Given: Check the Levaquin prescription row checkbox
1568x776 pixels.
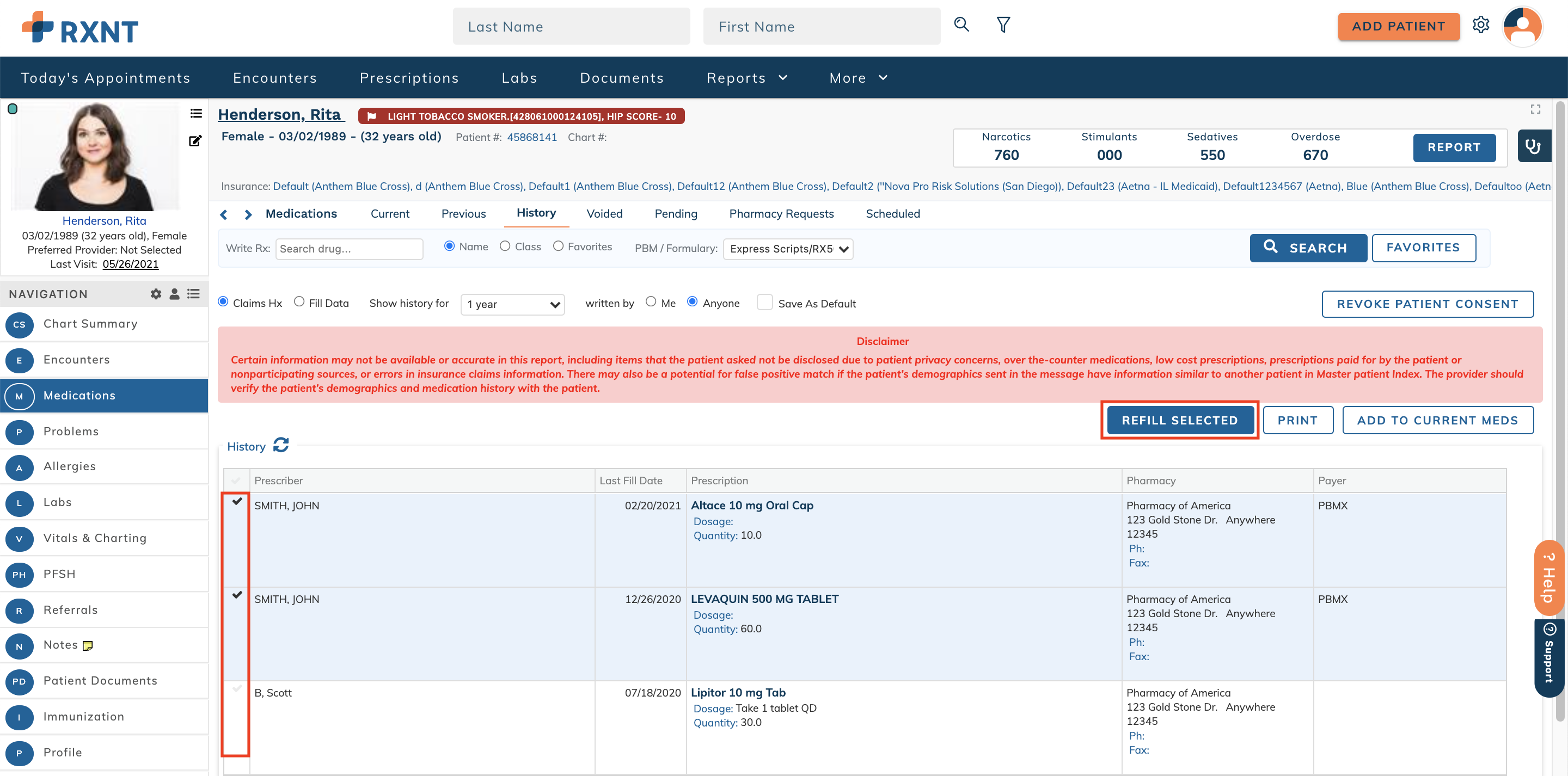Looking at the screenshot, I should point(238,595).
